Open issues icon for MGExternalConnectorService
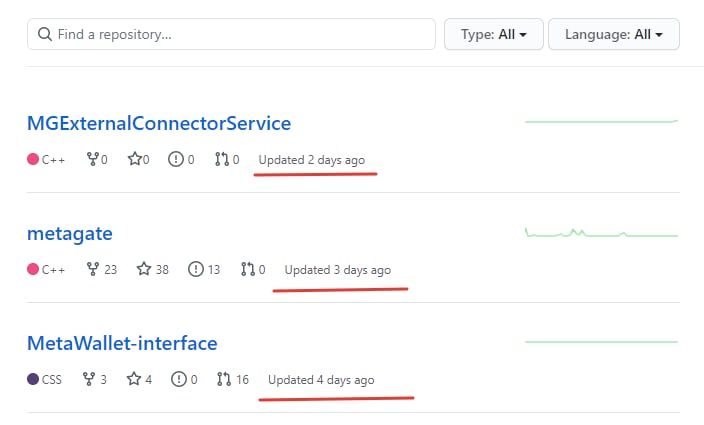This screenshot has height=425, width=704. tap(176, 159)
